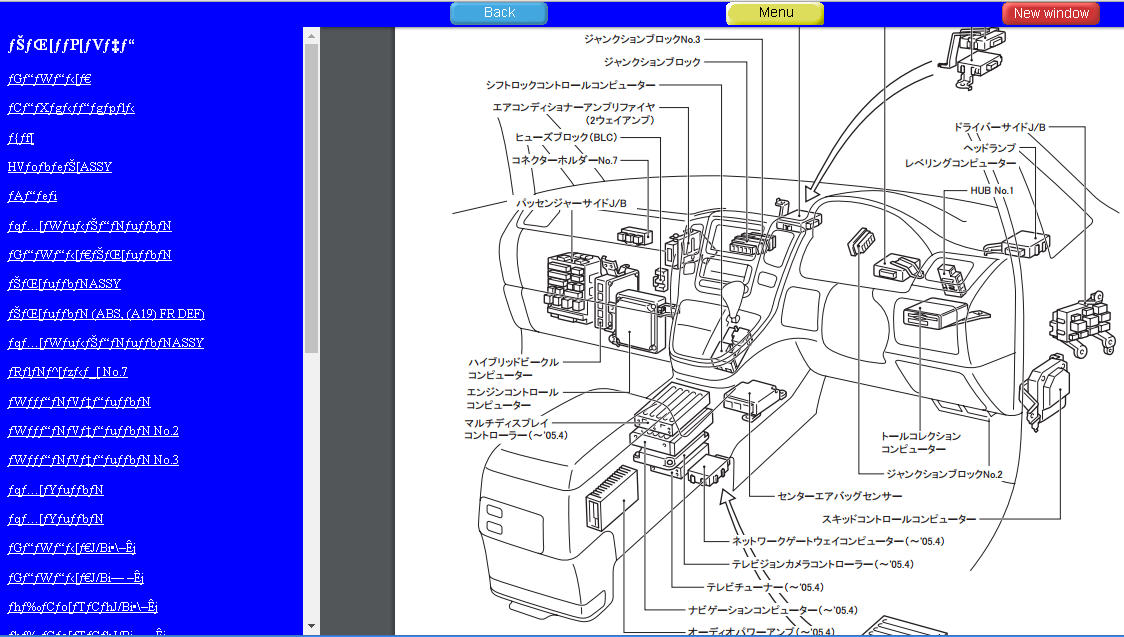Open the sidebar link "fŠfŒ[fuffbfNASSY"

click(64, 284)
